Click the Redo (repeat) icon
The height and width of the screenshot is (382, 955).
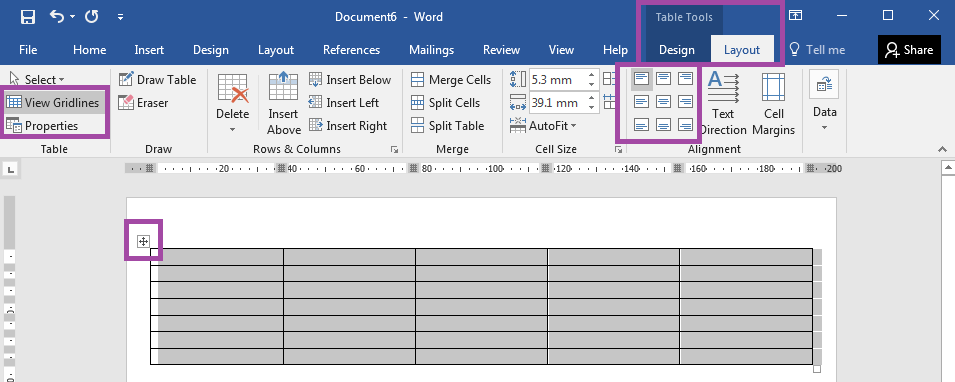pyautogui.click(x=92, y=17)
